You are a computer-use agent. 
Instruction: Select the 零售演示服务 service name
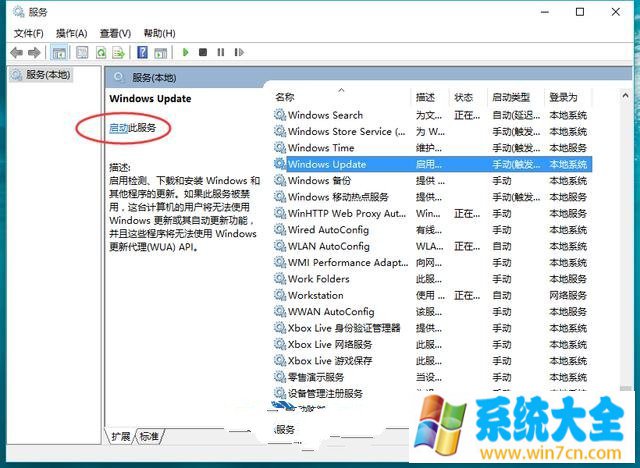[316, 377]
